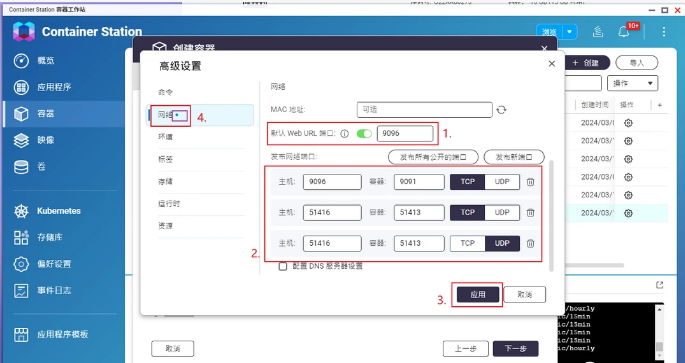Delete the 51416 TCP port mapping row
Image resolution: width=685 pixels, height=363 pixels.
530,213
